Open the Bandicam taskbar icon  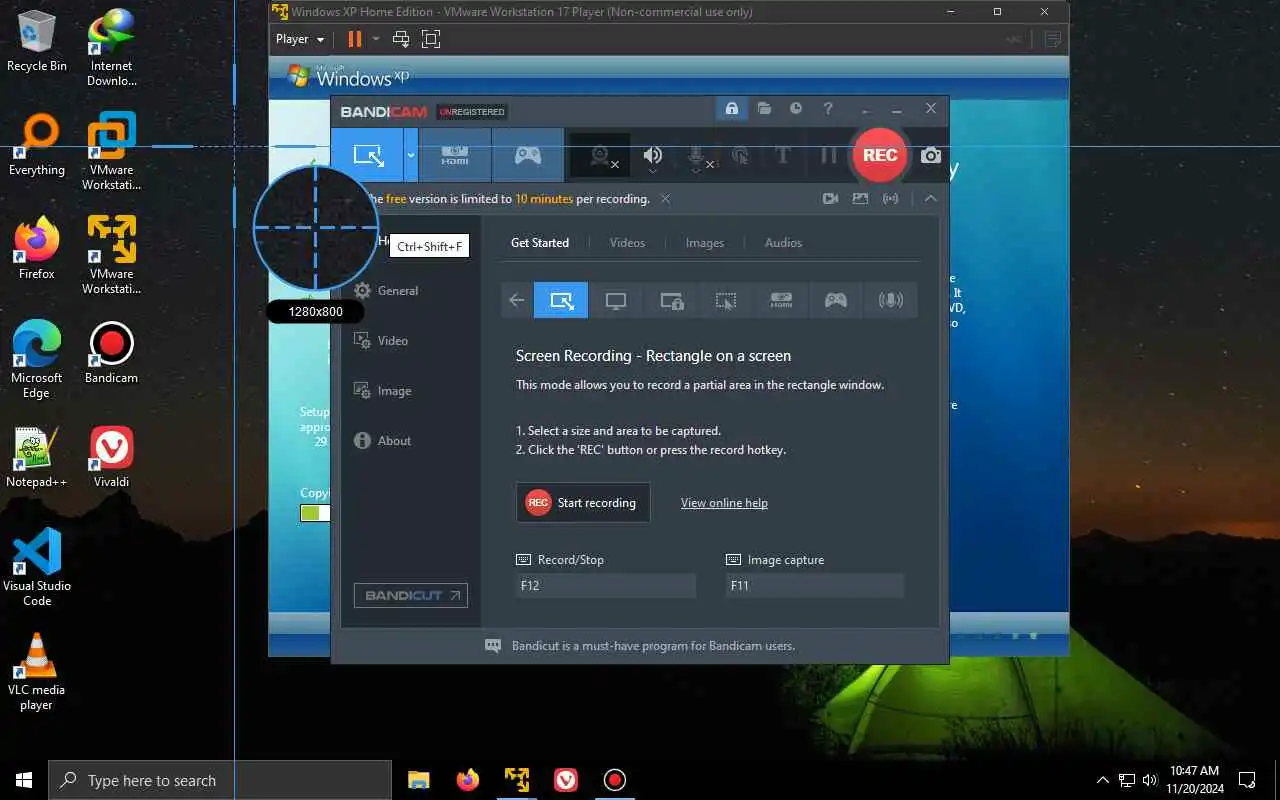(615, 780)
